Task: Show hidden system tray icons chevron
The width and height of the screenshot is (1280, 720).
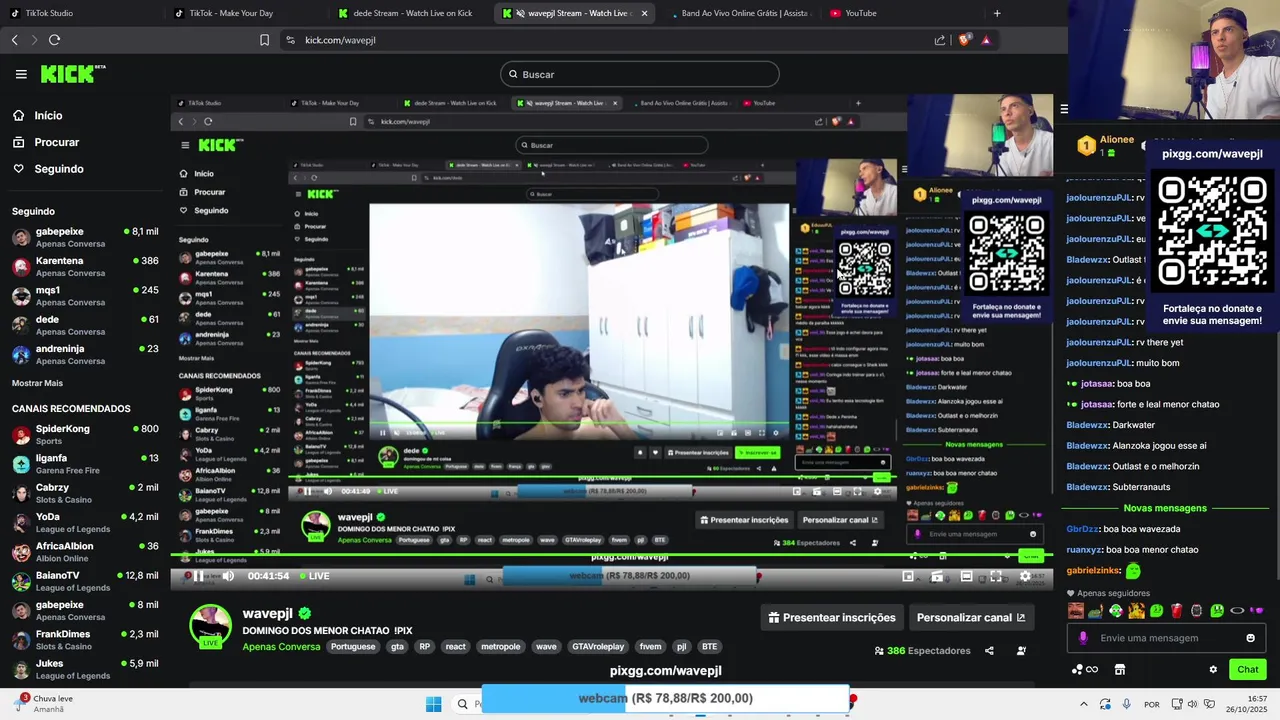Action: point(1083,704)
